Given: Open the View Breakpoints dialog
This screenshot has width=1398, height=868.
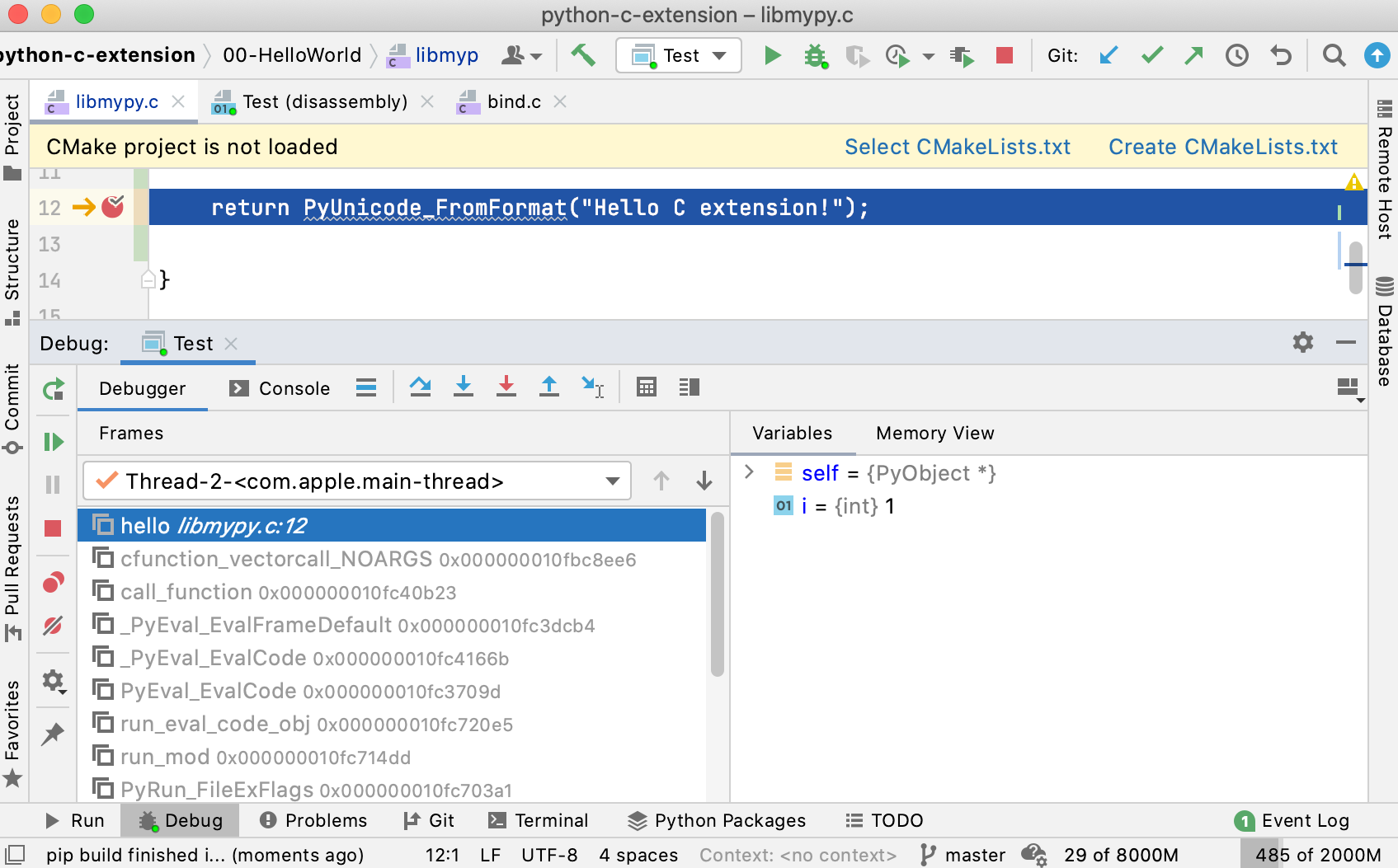Looking at the screenshot, I should [x=53, y=583].
